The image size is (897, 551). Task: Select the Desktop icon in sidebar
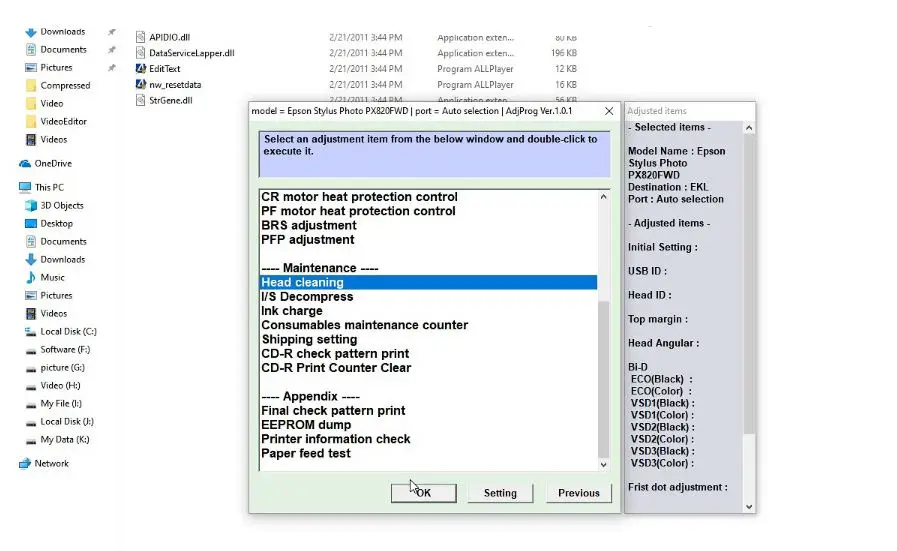(31, 223)
